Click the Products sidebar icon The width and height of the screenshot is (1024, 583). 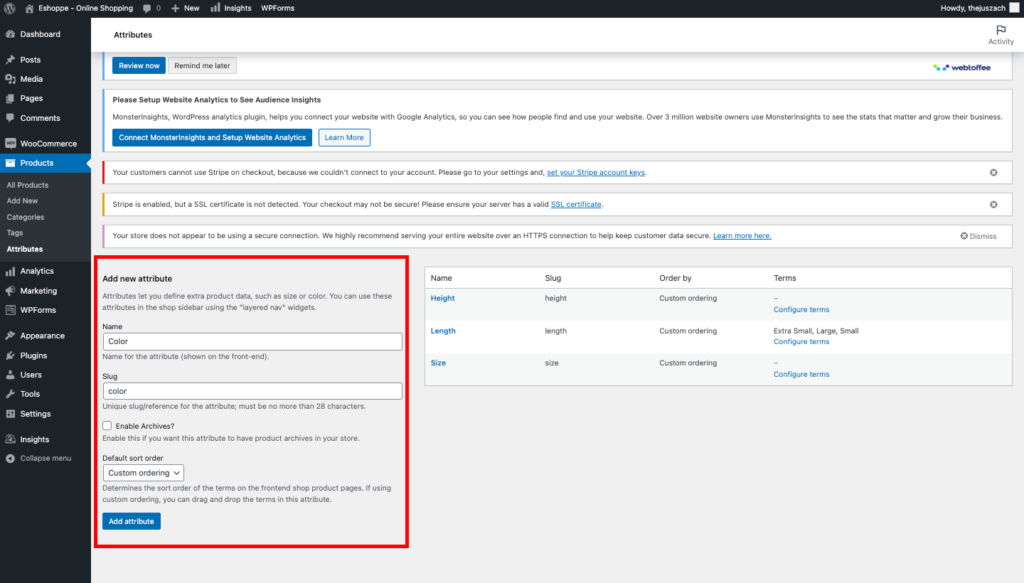10,163
